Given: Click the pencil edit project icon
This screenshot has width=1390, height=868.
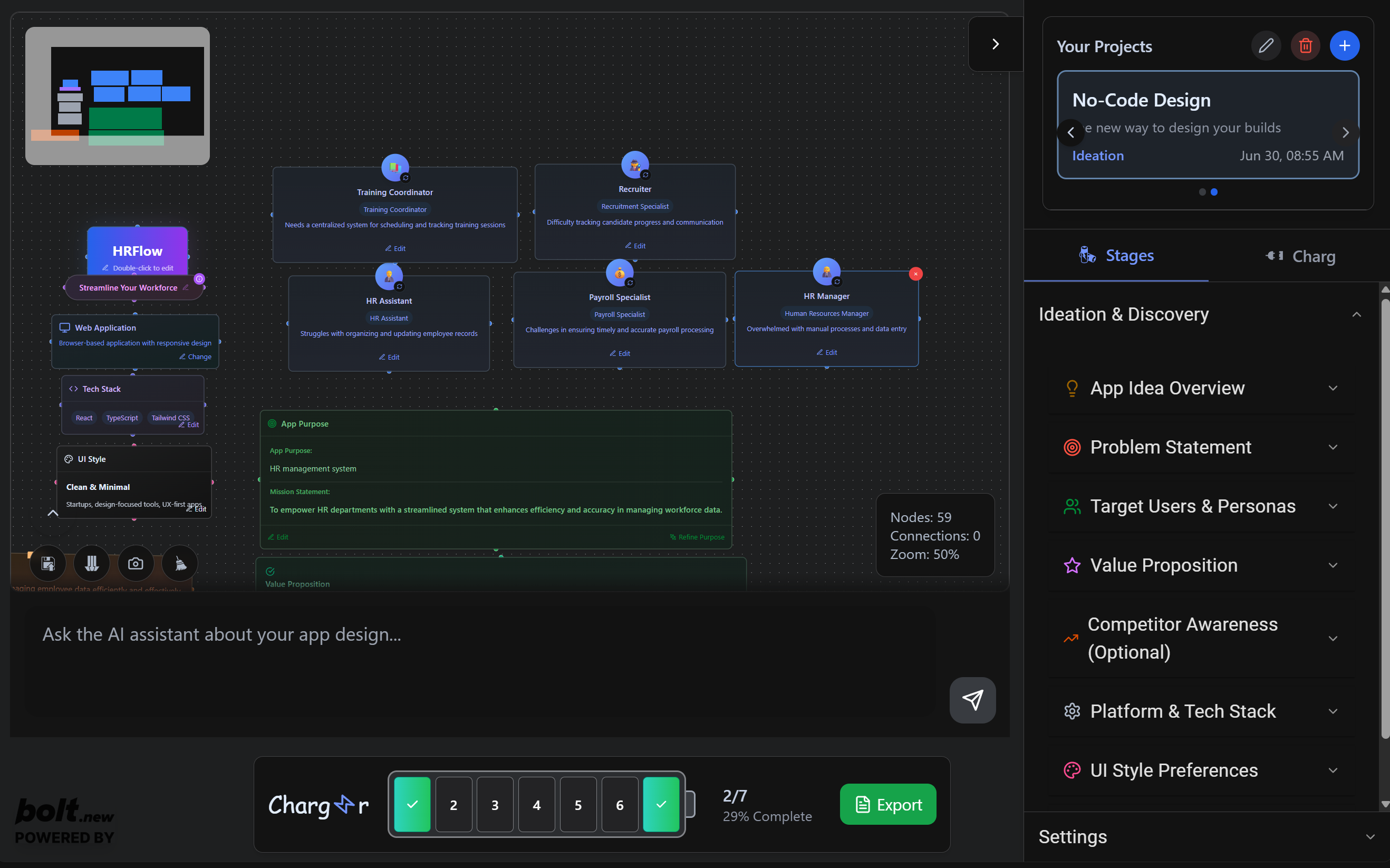Looking at the screenshot, I should point(1266,46).
